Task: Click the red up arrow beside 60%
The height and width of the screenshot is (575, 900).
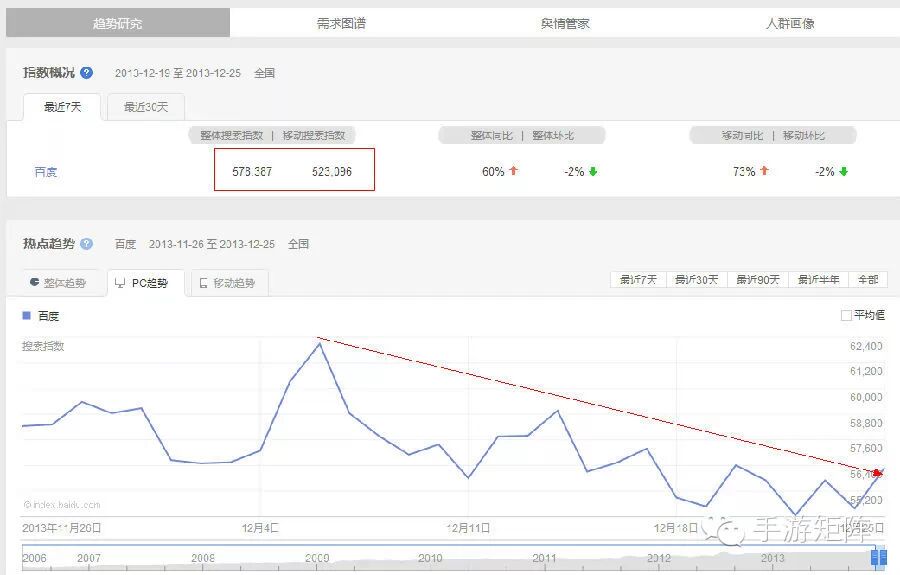Action: coord(514,170)
